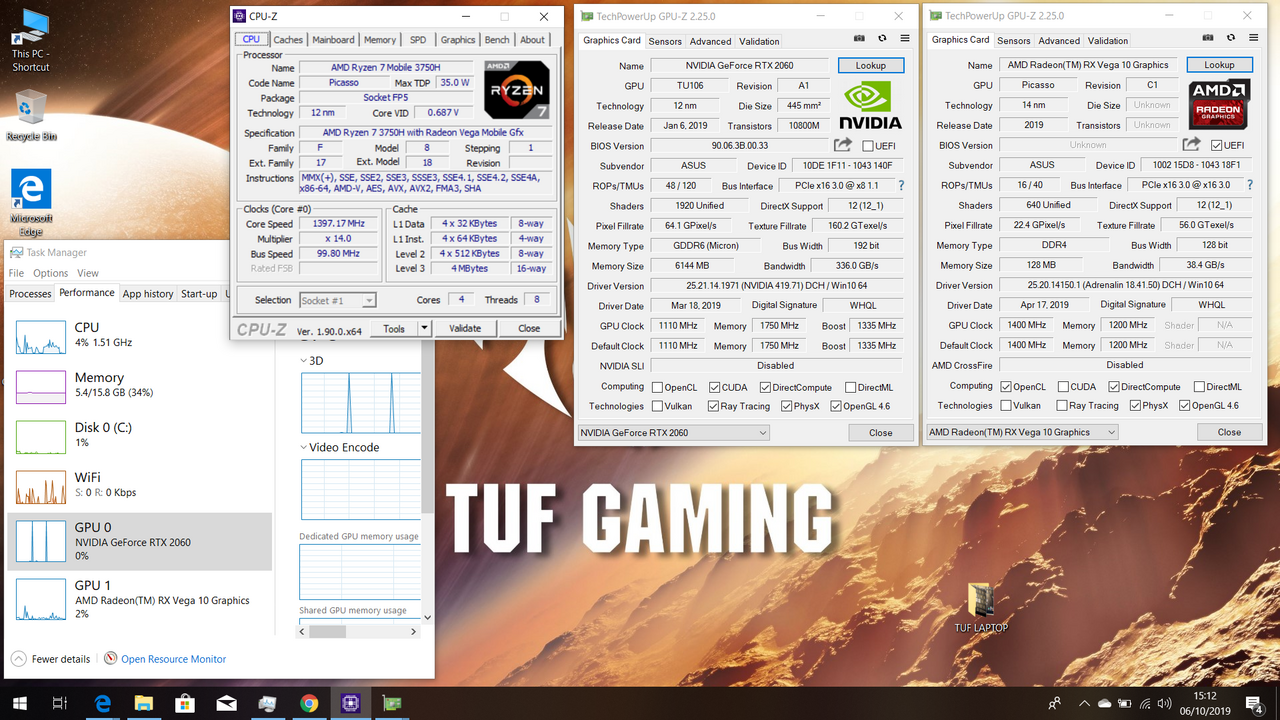Click the Ryzen 7 logo in CPU-Z
This screenshot has width=1280, height=720.
click(517, 90)
